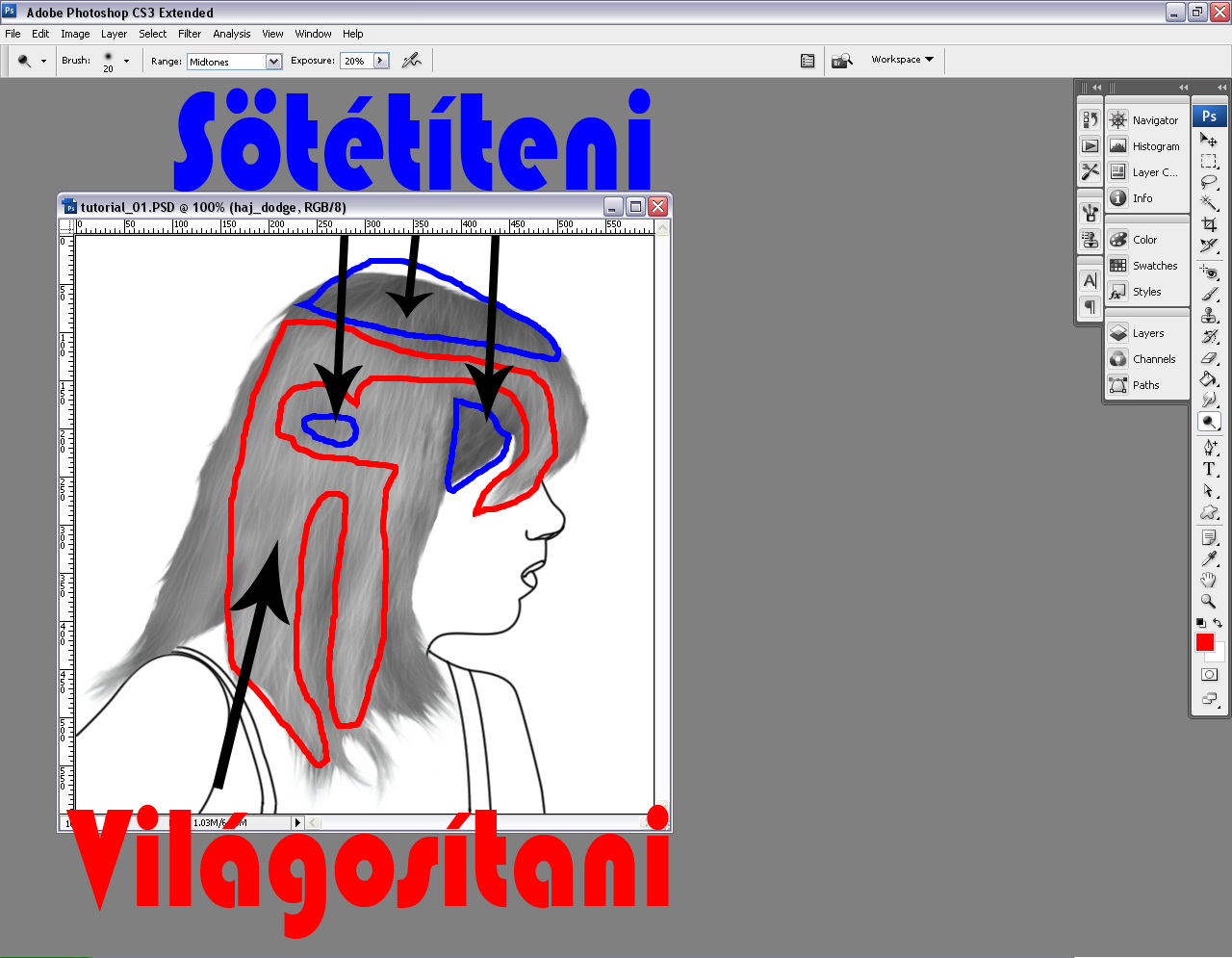Select the Hand tool
The image size is (1232, 958).
click(x=1209, y=580)
